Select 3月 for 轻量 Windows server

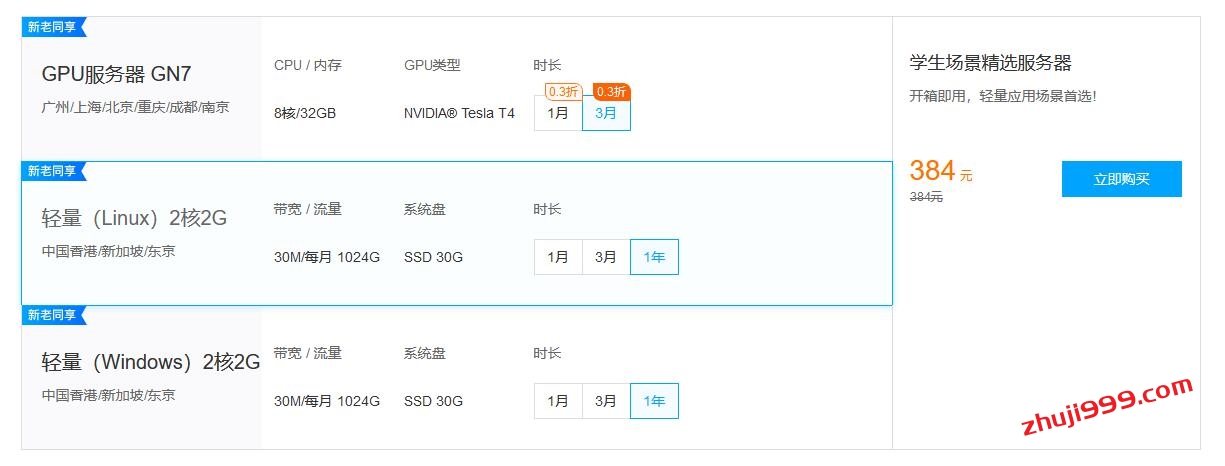606,401
